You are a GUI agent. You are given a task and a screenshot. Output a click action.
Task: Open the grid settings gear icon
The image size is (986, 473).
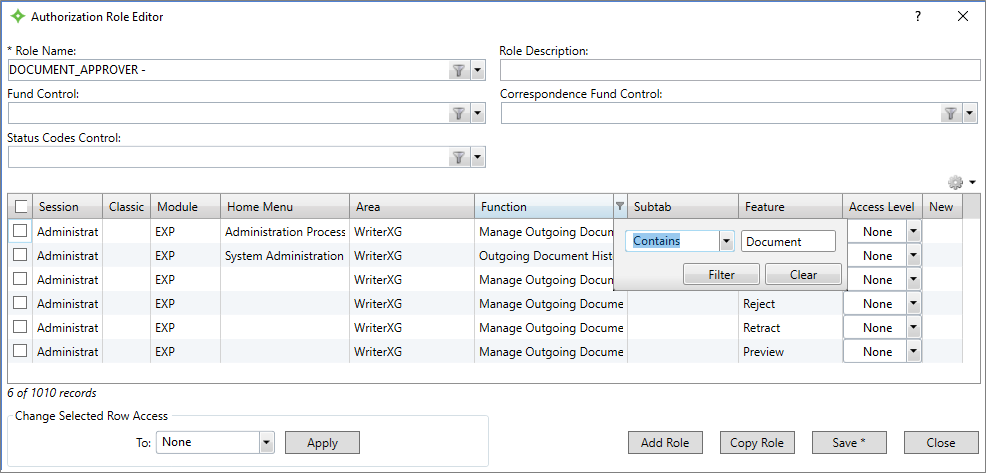click(956, 183)
